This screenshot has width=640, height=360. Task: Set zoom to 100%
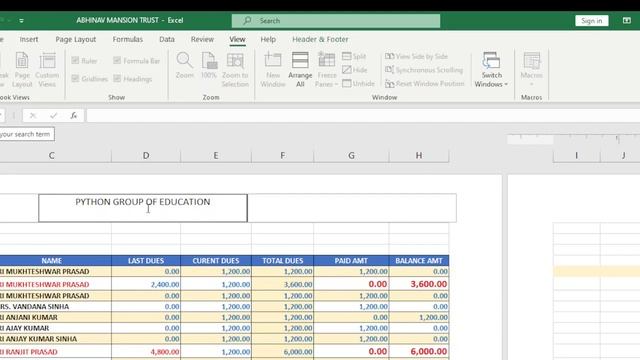209,65
